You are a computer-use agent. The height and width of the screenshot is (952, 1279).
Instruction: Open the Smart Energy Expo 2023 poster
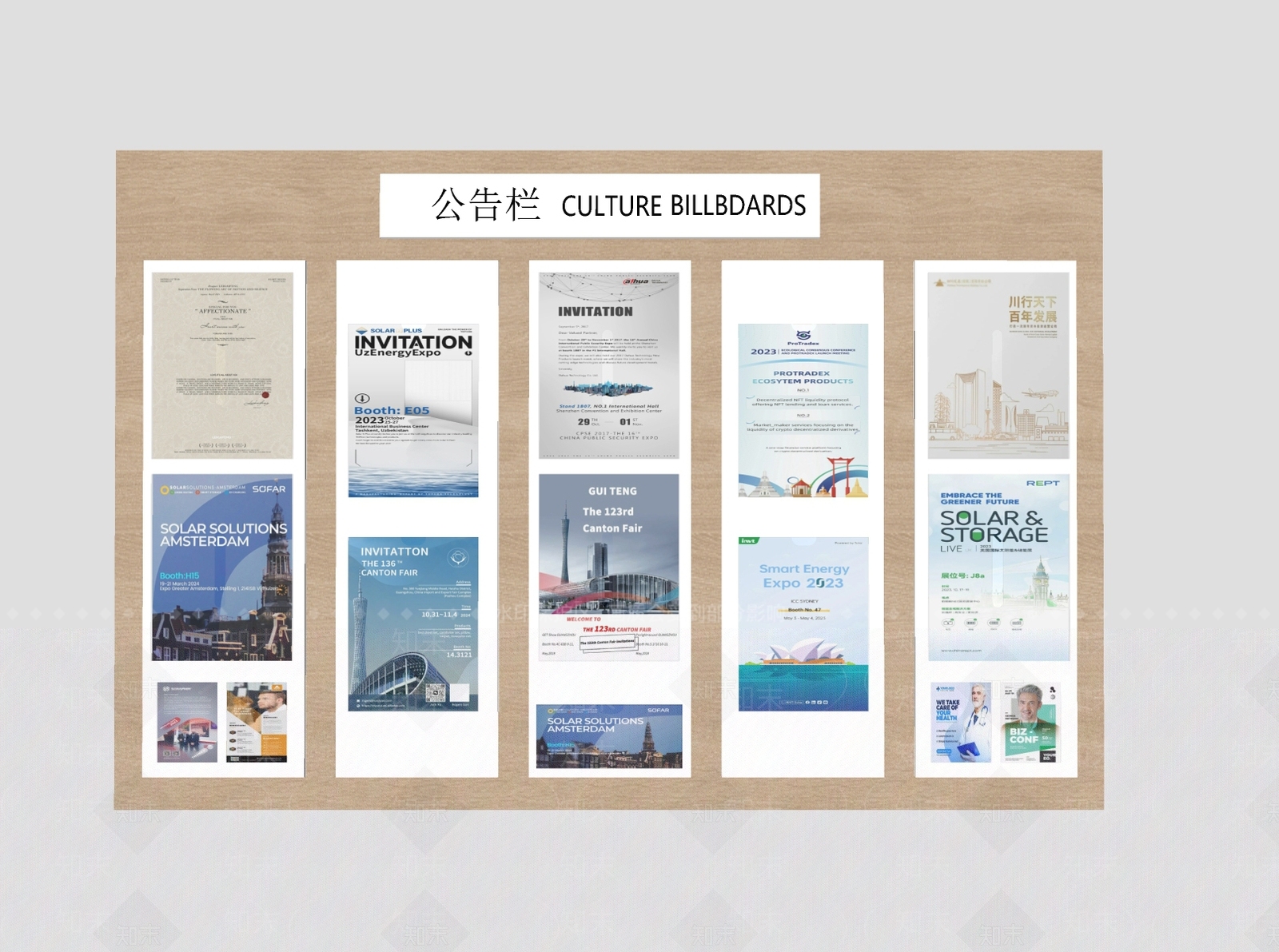point(803,624)
